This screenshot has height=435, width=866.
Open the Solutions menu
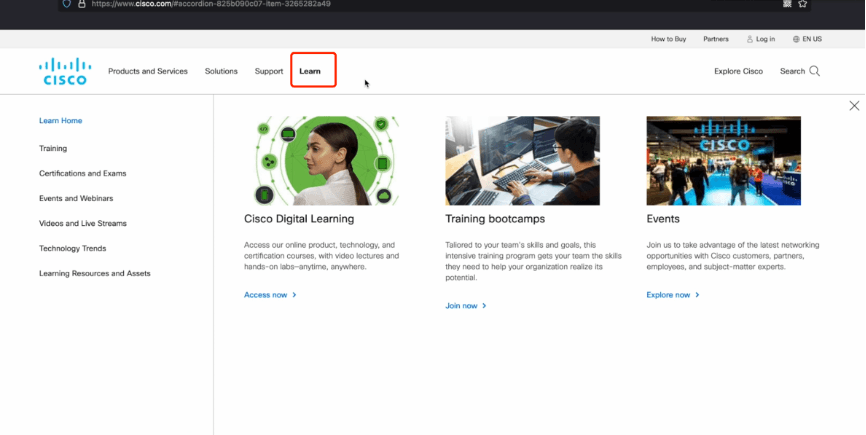point(221,71)
